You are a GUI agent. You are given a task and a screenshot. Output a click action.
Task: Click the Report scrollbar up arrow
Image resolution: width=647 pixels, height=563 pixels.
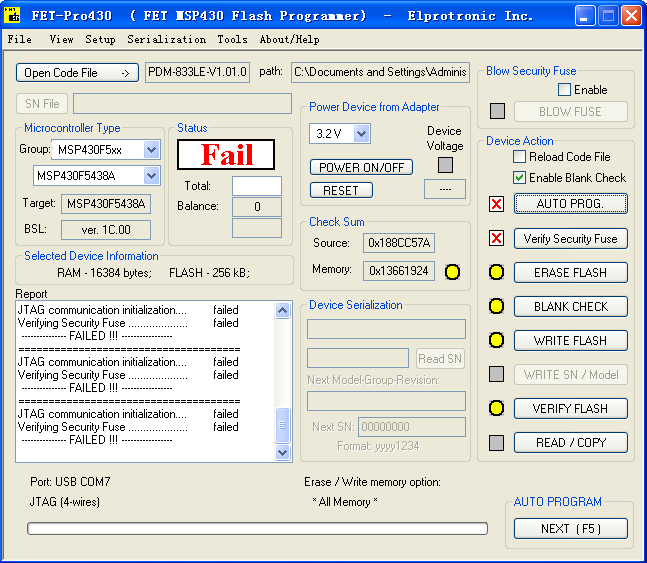pos(283,310)
